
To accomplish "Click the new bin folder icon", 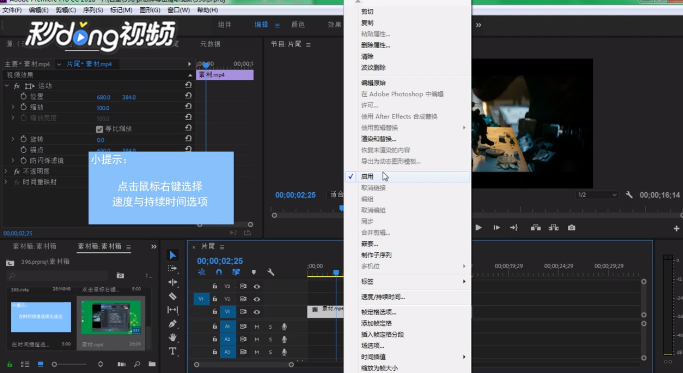I will coord(152,364).
